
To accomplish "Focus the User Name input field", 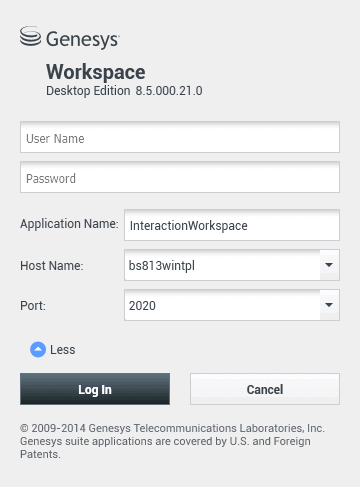I will point(180,137).
